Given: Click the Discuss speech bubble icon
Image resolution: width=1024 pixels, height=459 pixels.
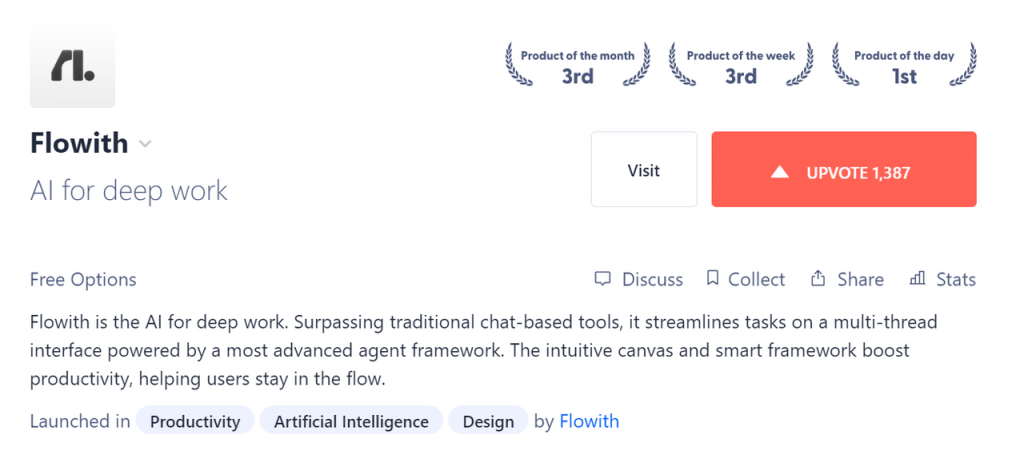Looking at the screenshot, I should (x=603, y=279).
